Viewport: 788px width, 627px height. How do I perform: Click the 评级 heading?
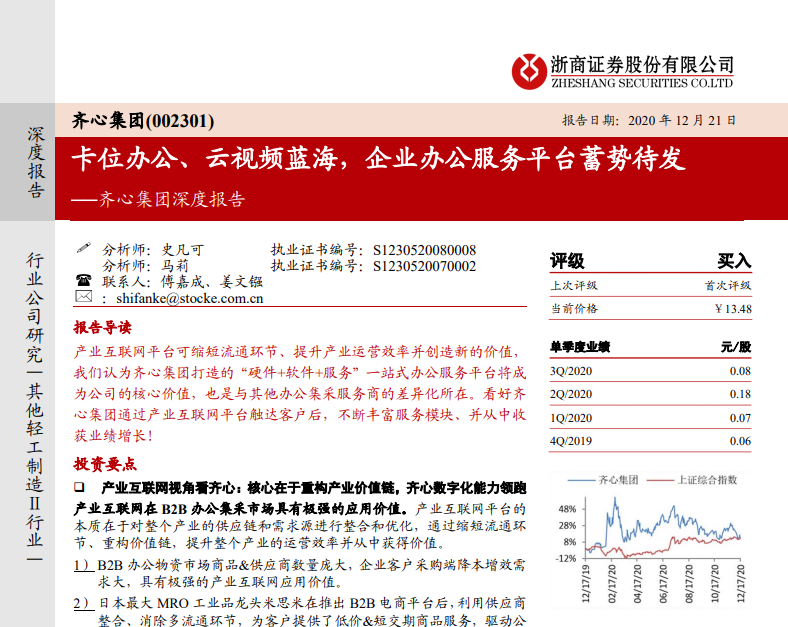[x=567, y=261]
